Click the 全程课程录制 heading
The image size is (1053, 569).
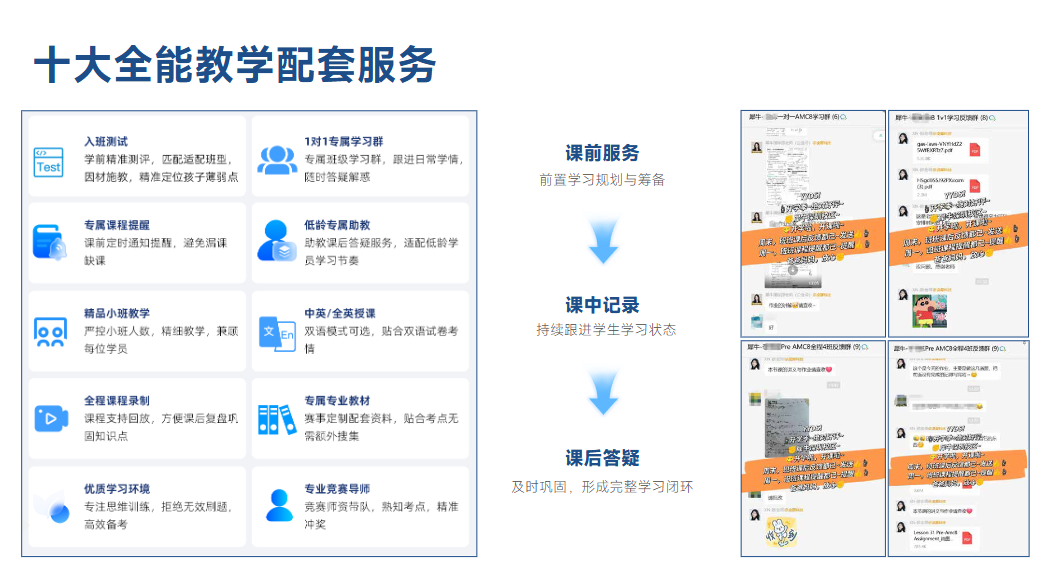116,401
